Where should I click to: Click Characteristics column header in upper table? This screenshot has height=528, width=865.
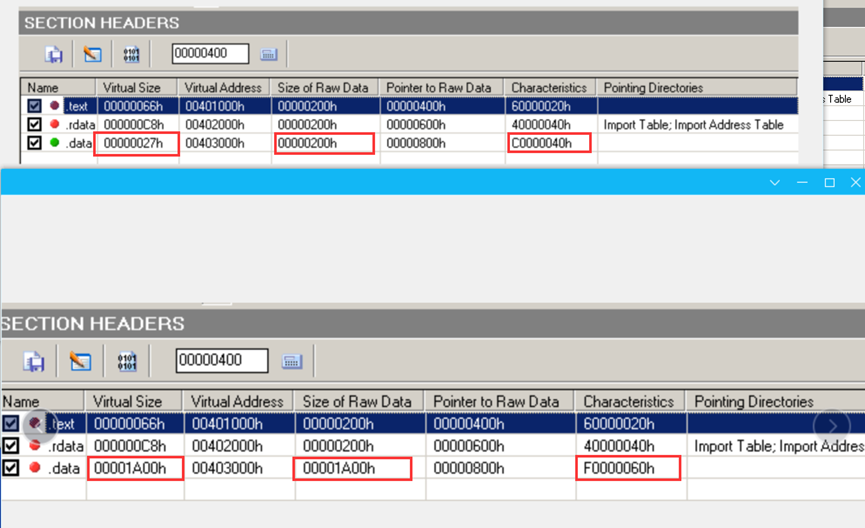pyautogui.click(x=549, y=88)
